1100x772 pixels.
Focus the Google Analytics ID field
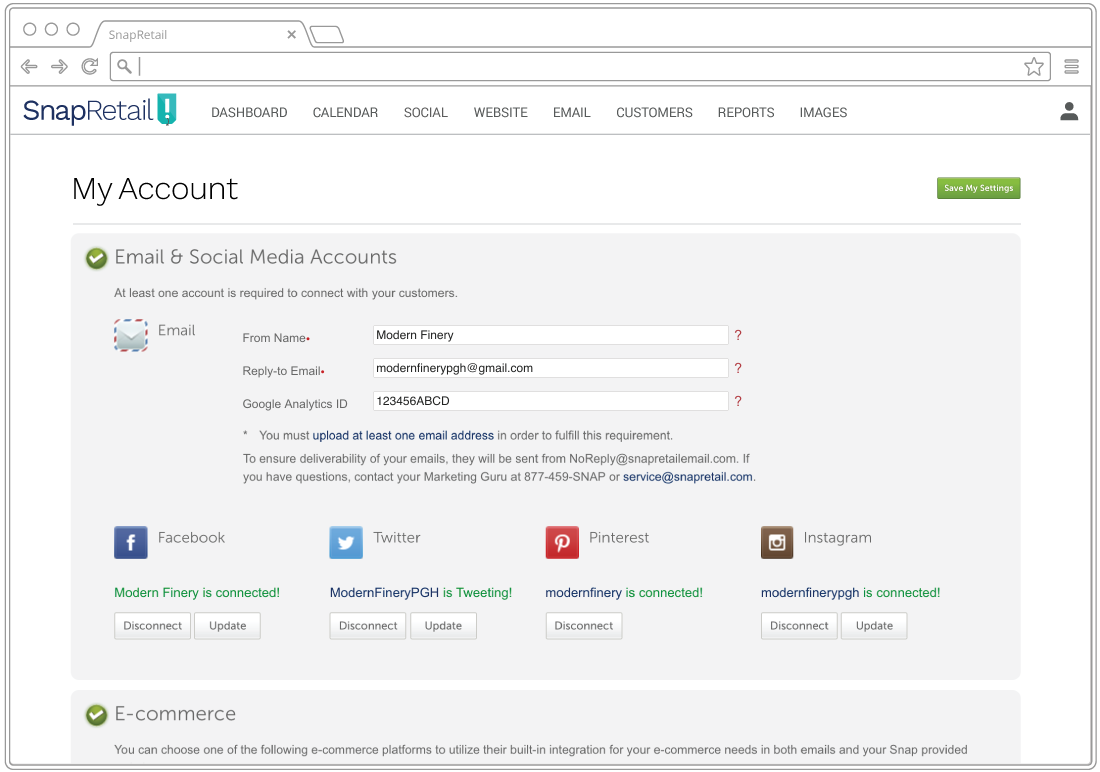coord(550,401)
